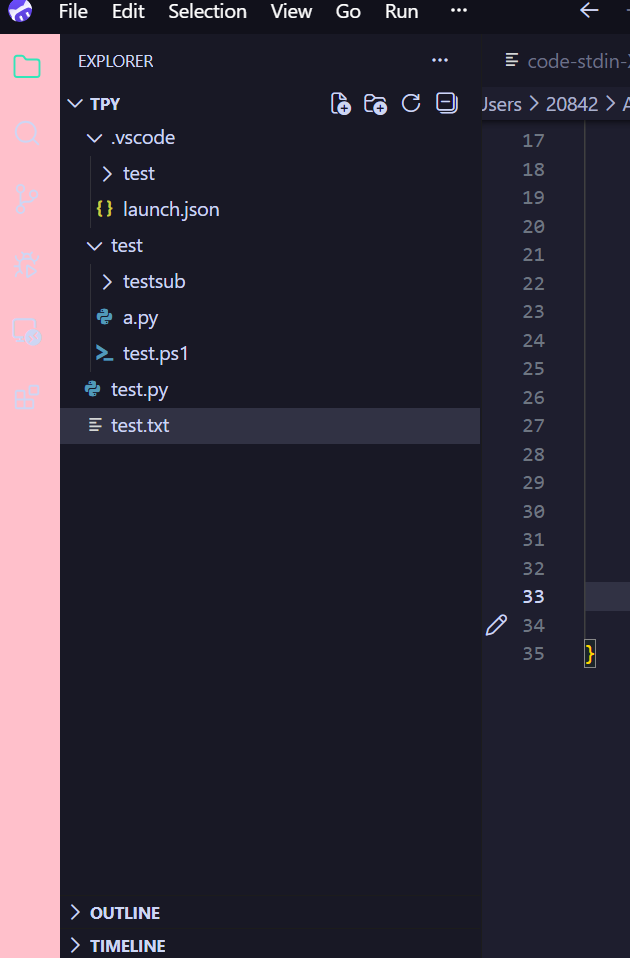630x958 pixels.
Task: Open the Run and Debug view
Action: pyautogui.click(x=27, y=265)
